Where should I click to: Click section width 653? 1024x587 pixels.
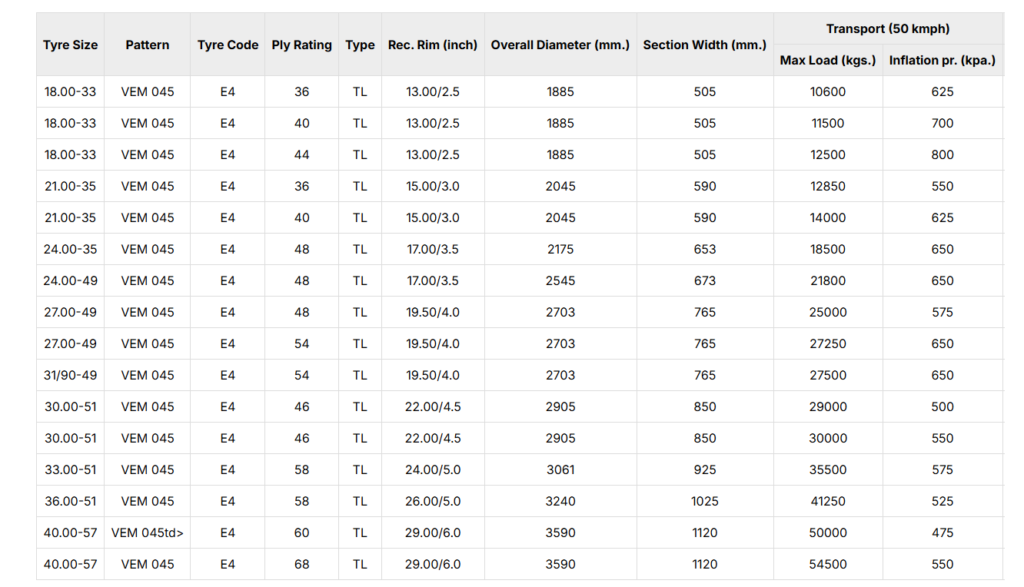pyautogui.click(x=705, y=249)
